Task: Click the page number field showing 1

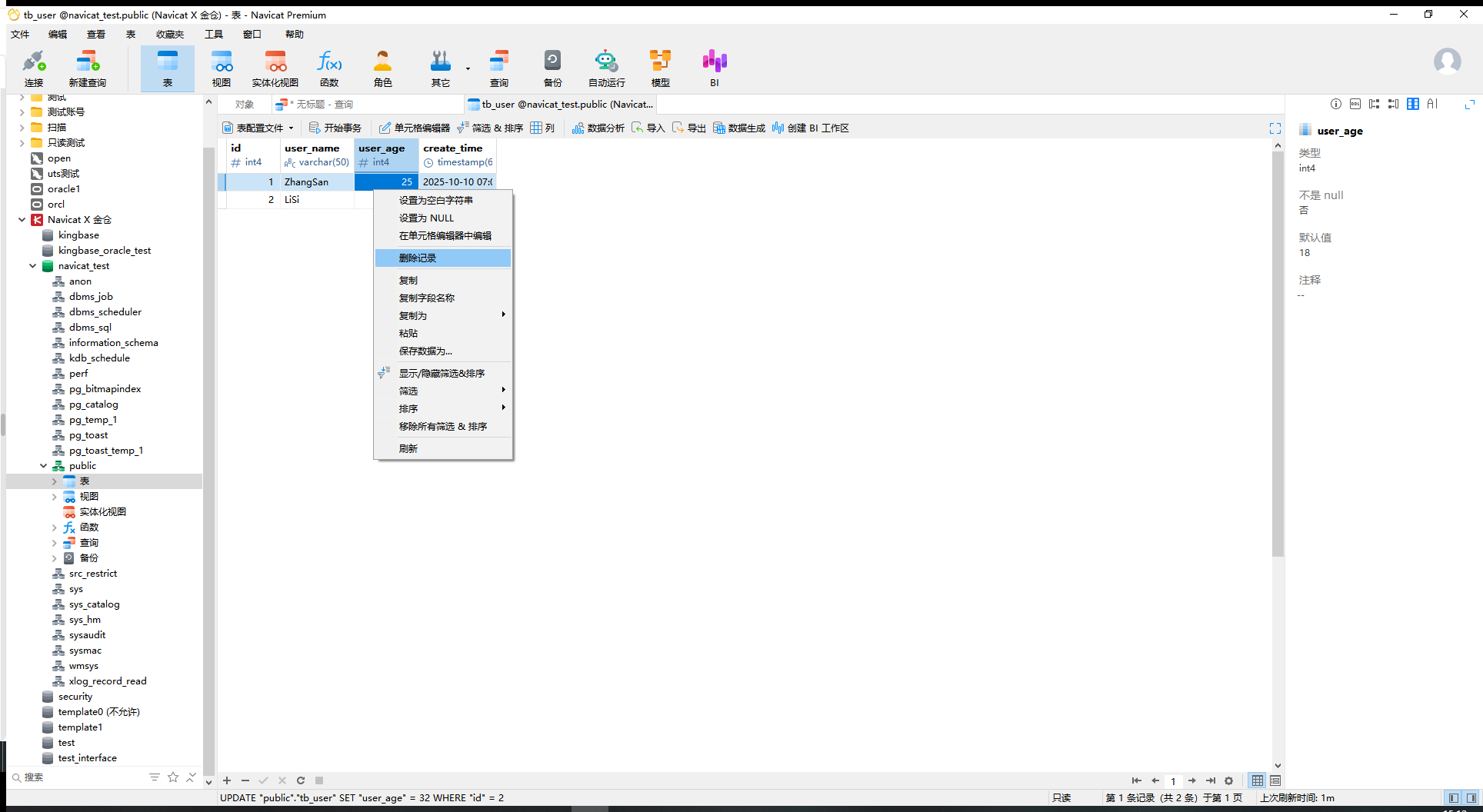Action: point(1173,780)
